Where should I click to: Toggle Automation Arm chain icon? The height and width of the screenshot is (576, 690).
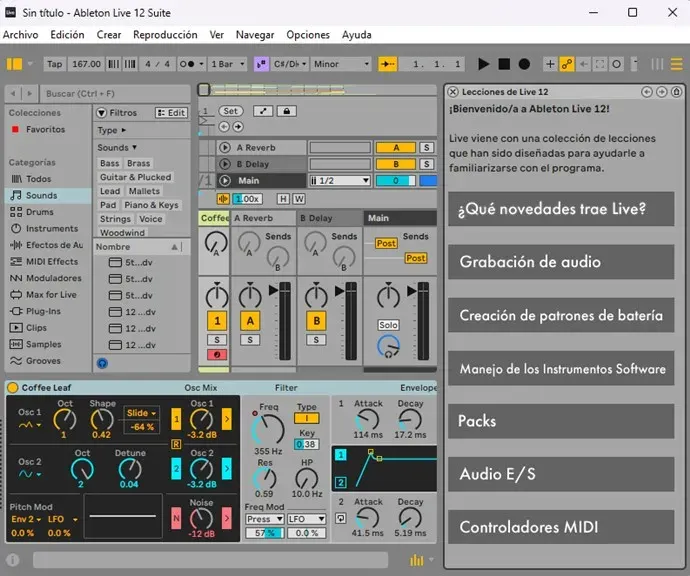[567, 64]
